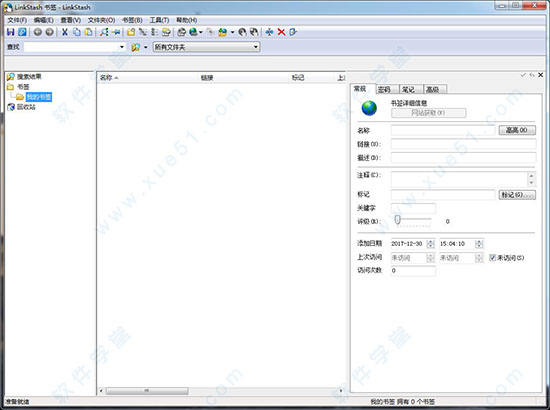
Task: Click the first globe check icon
Action: 242,32
